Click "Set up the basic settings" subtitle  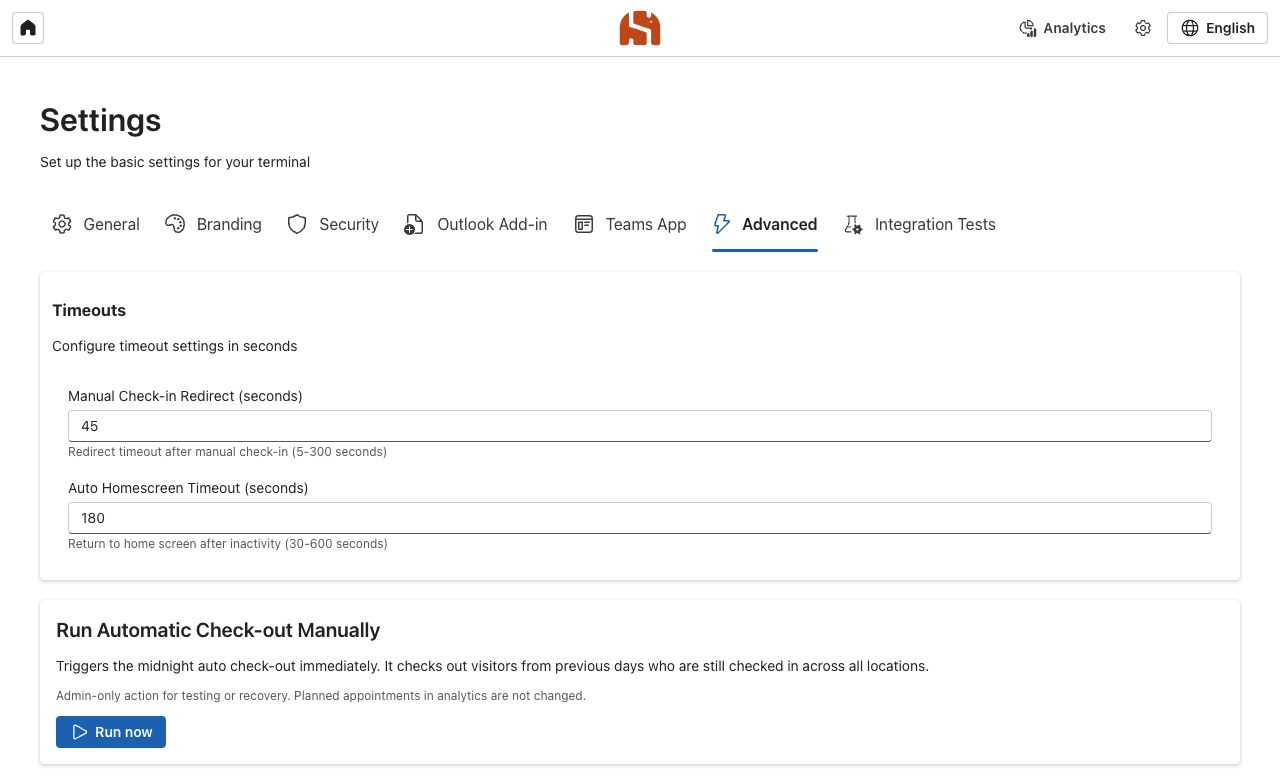point(175,162)
